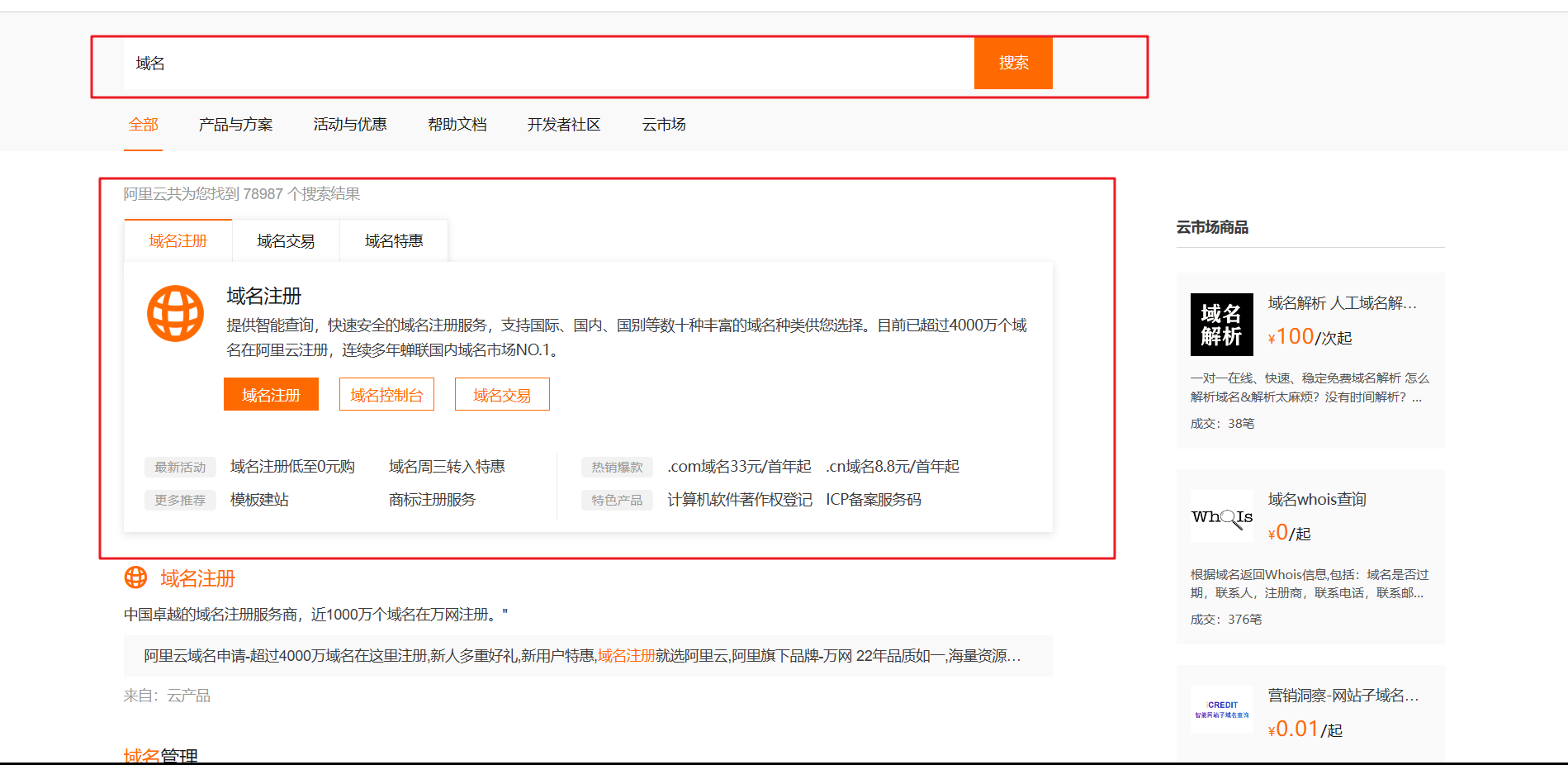Screen dimensions: 1568x765
Task: Click the 根据域名返回Whois信息 description
Action: tap(1310, 583)
